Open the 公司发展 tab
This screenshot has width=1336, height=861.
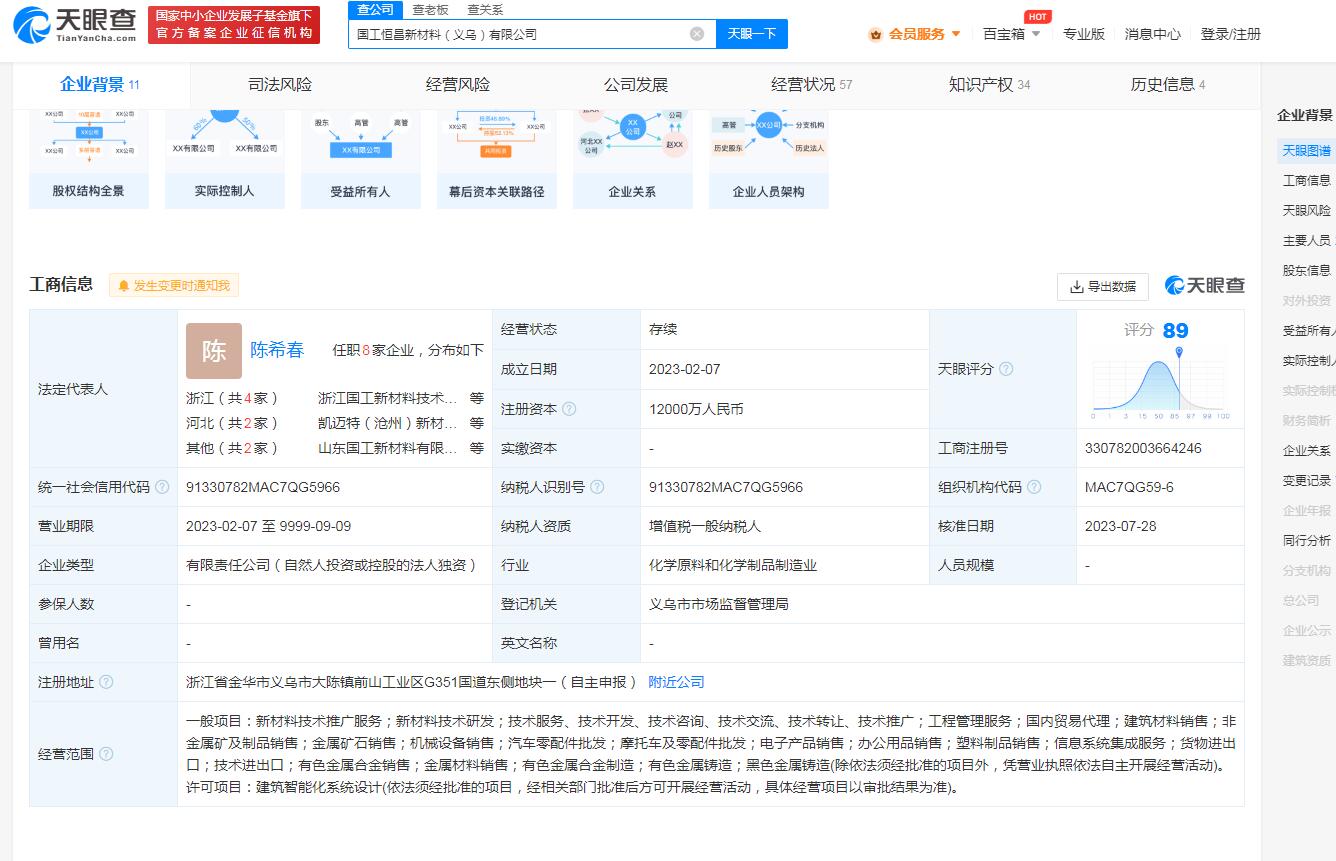click(636, 84)
